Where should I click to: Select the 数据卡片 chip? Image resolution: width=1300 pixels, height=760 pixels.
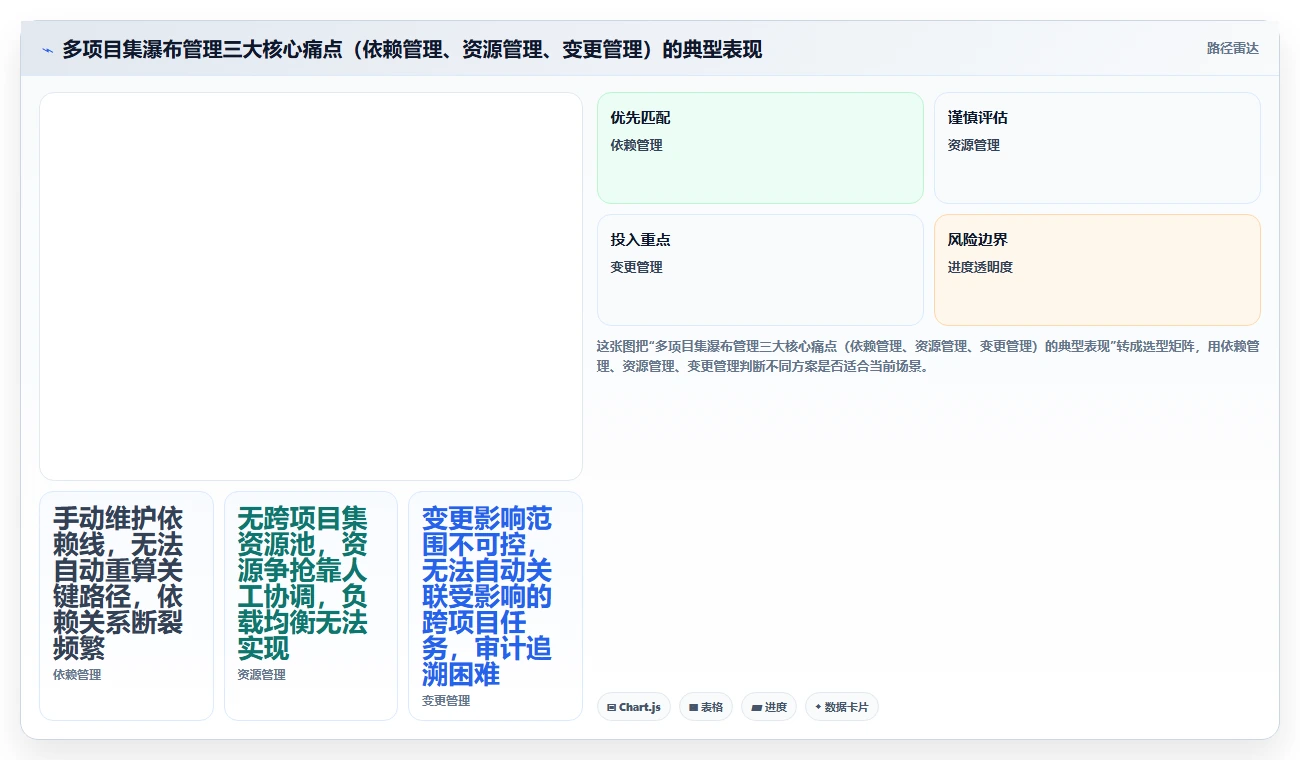pyautogui.click(x=842, y=707)
